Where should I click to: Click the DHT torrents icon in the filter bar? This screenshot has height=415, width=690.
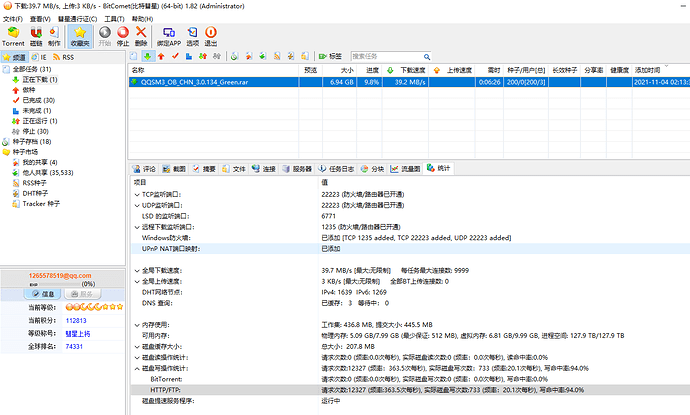[x=291, y=56]
